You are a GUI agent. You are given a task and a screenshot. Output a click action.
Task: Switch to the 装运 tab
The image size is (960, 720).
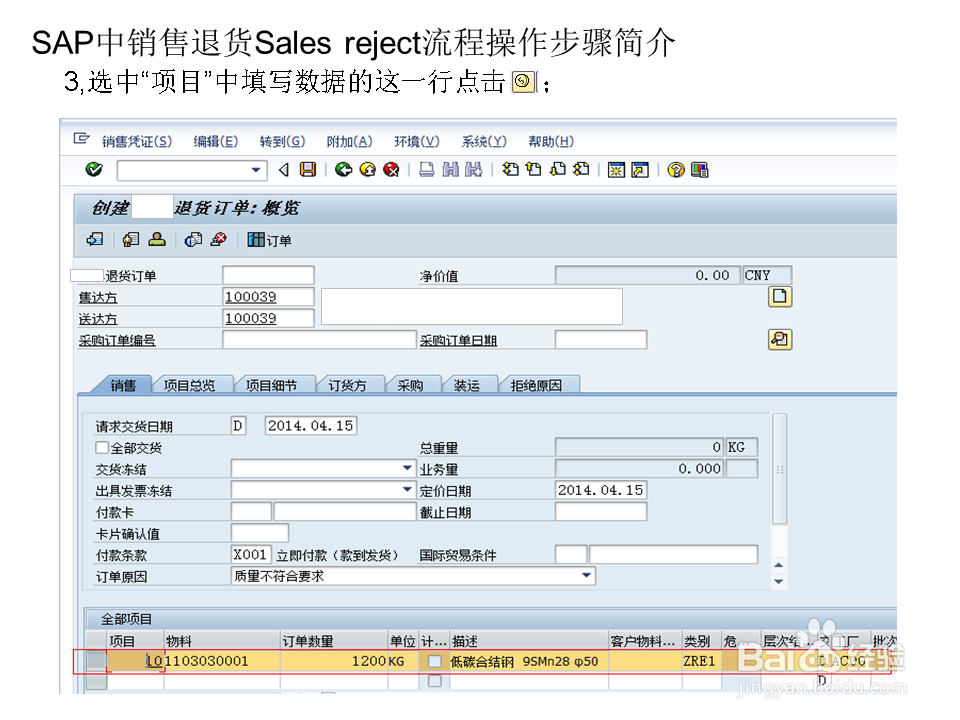tap(467, 385)
